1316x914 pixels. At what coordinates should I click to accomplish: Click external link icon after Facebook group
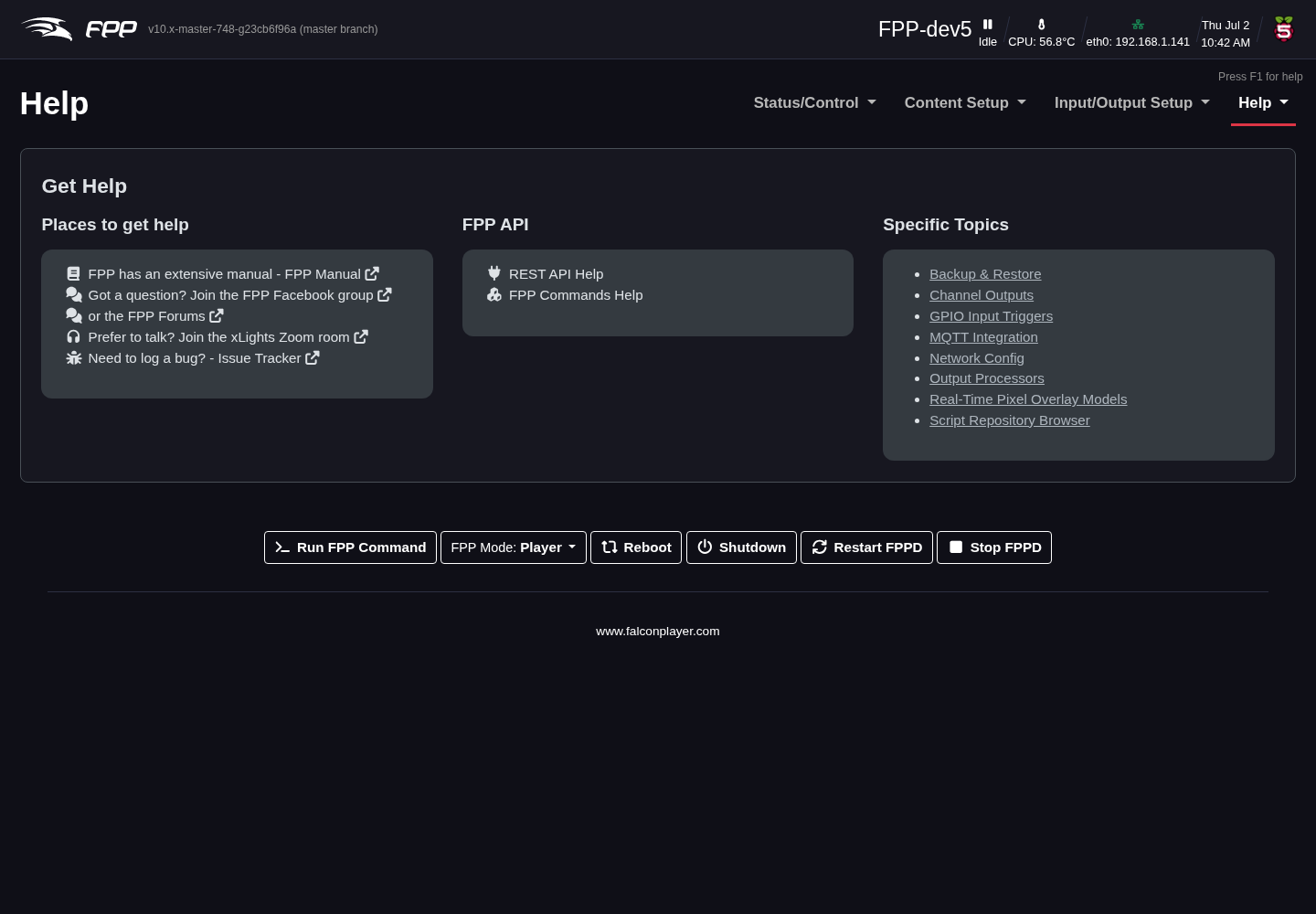[385, 295]
